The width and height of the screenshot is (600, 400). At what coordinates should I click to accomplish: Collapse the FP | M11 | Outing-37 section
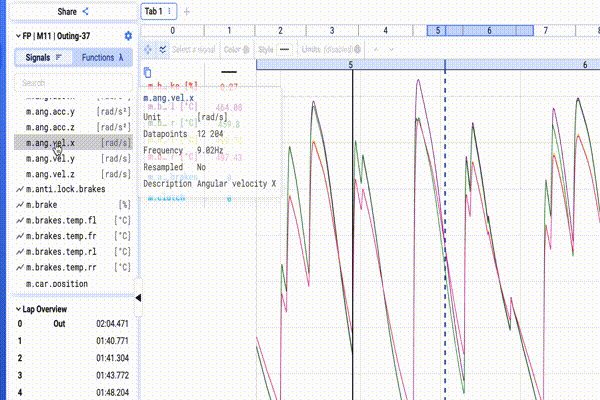18,36
